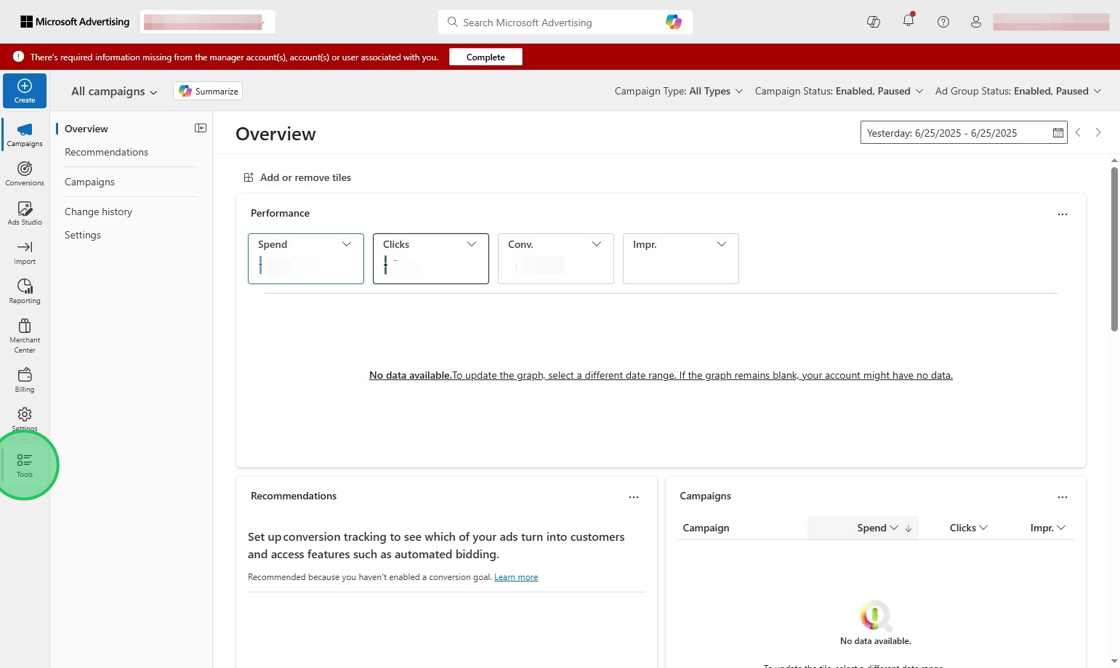Open the calendar date picker icon
This screenshot has height=668, width=1120.
click(x=1058, y=133)
